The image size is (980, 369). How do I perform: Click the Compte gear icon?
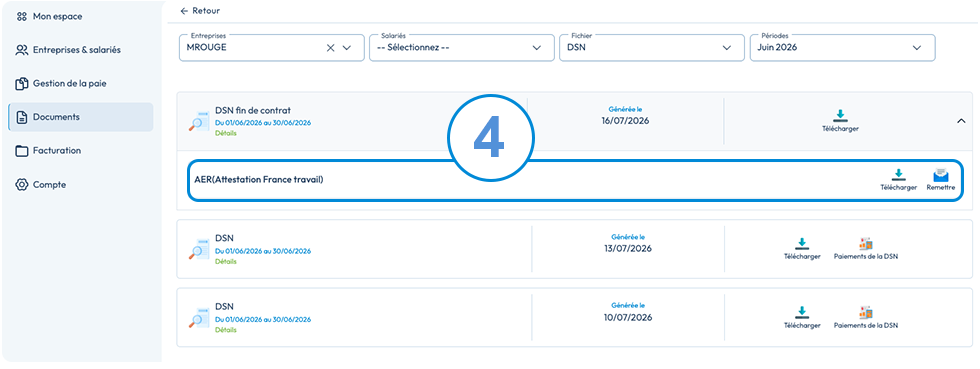(22, 184)
